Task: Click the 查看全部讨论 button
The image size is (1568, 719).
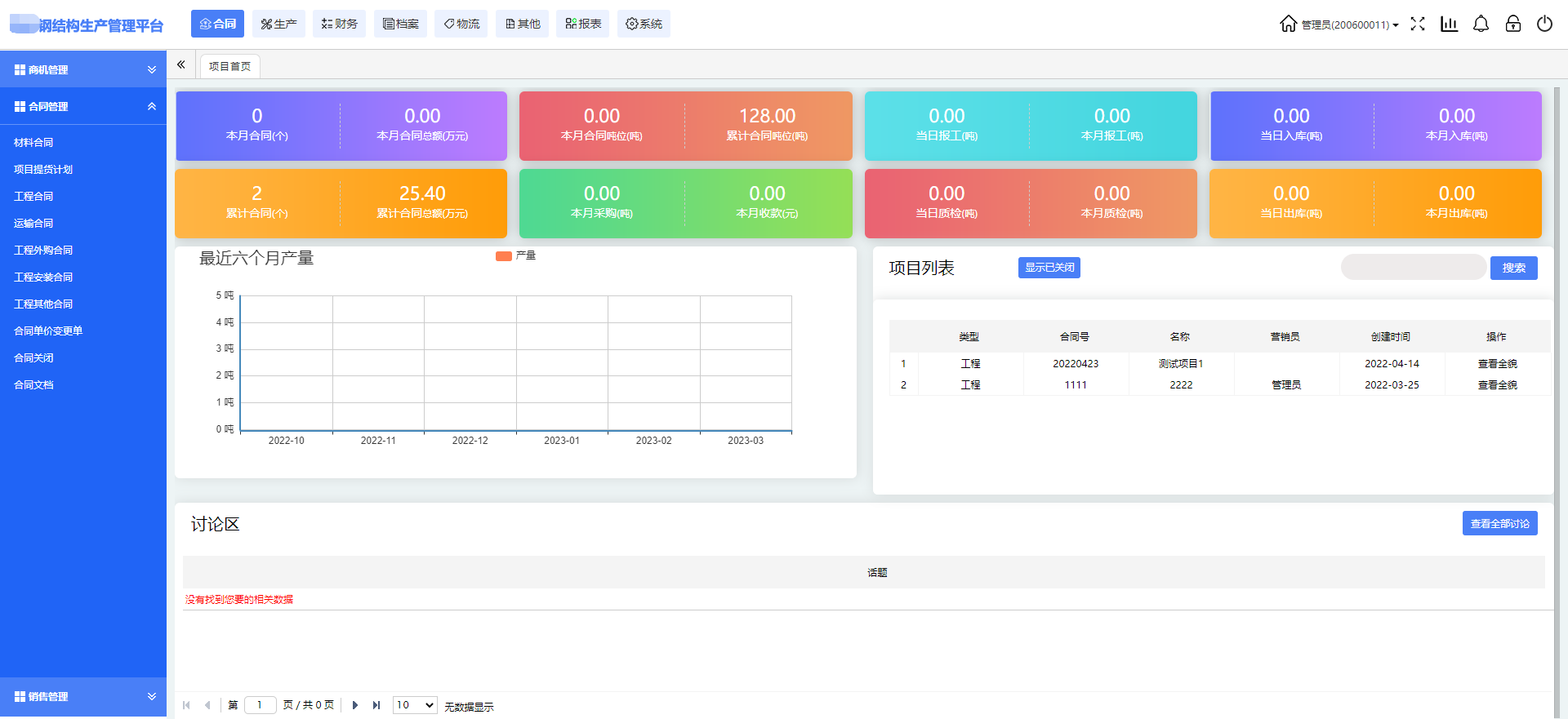Action: point(1500,523)
